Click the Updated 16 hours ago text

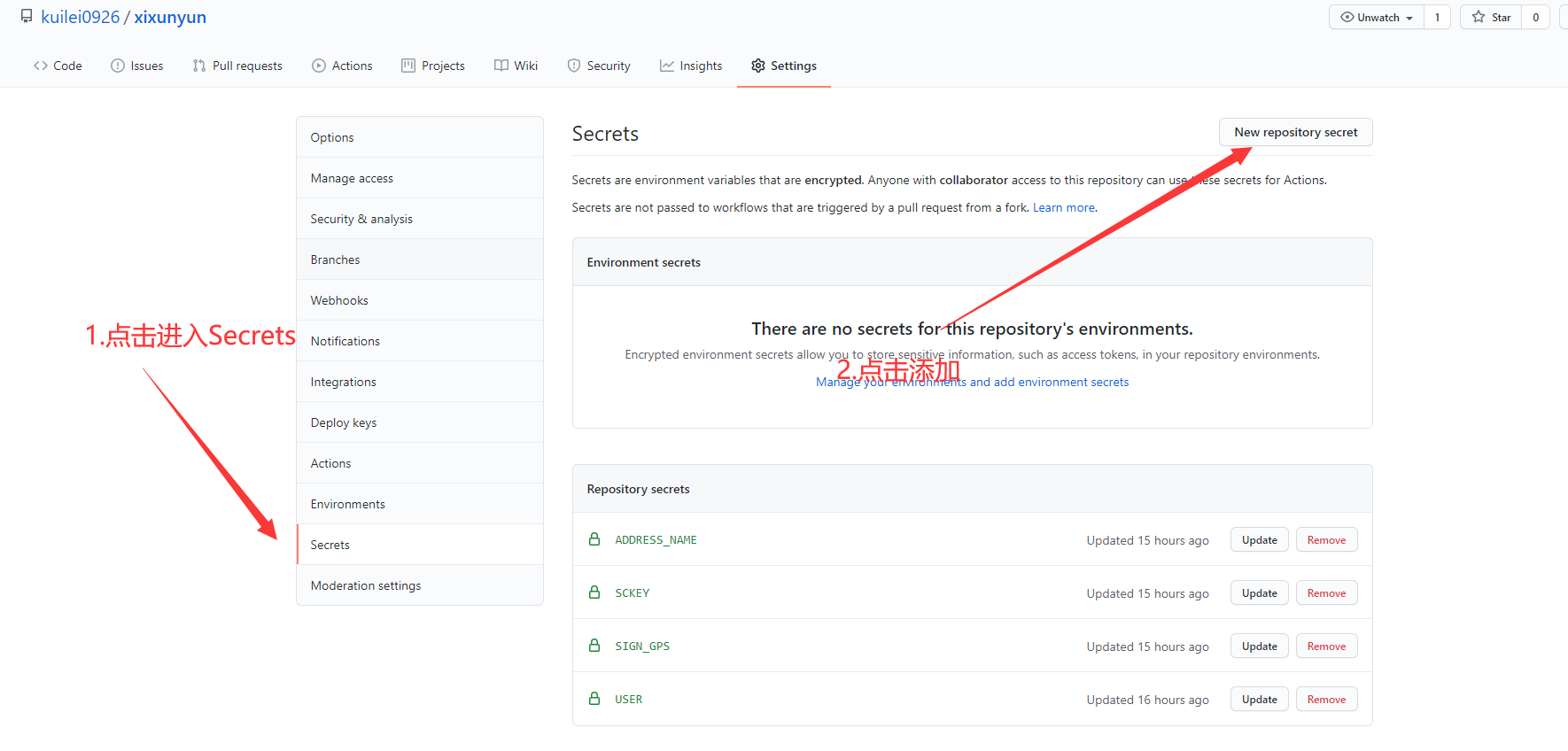[1147, 700]
